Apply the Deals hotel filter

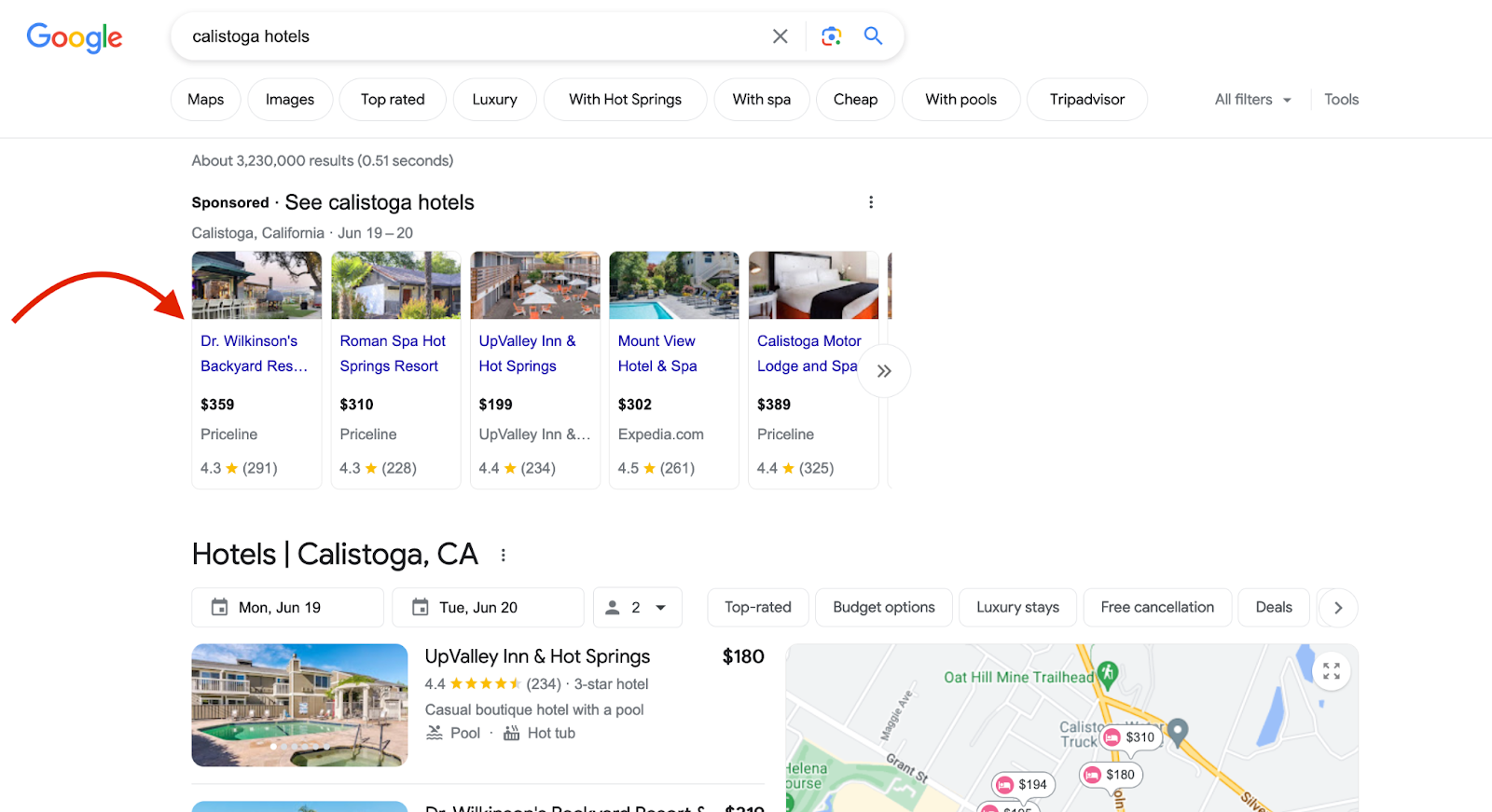pyautogui.click(x=1274, y=608)
